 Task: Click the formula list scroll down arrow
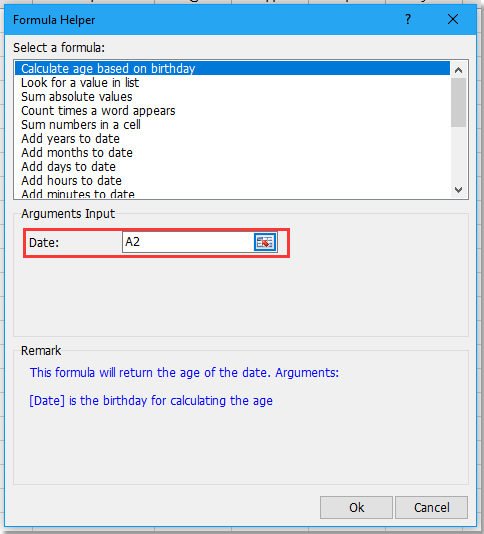(458, 189)
